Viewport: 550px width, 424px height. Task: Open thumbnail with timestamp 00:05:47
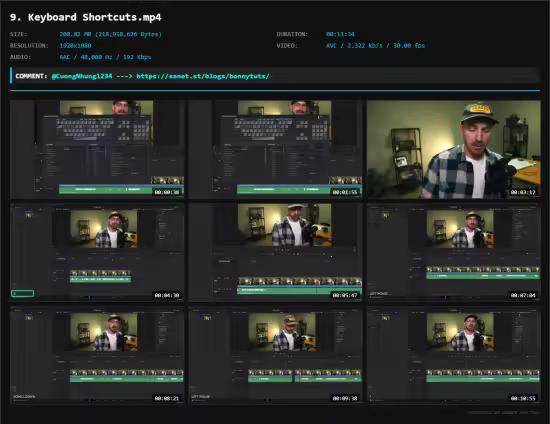(x=275, y=253)
